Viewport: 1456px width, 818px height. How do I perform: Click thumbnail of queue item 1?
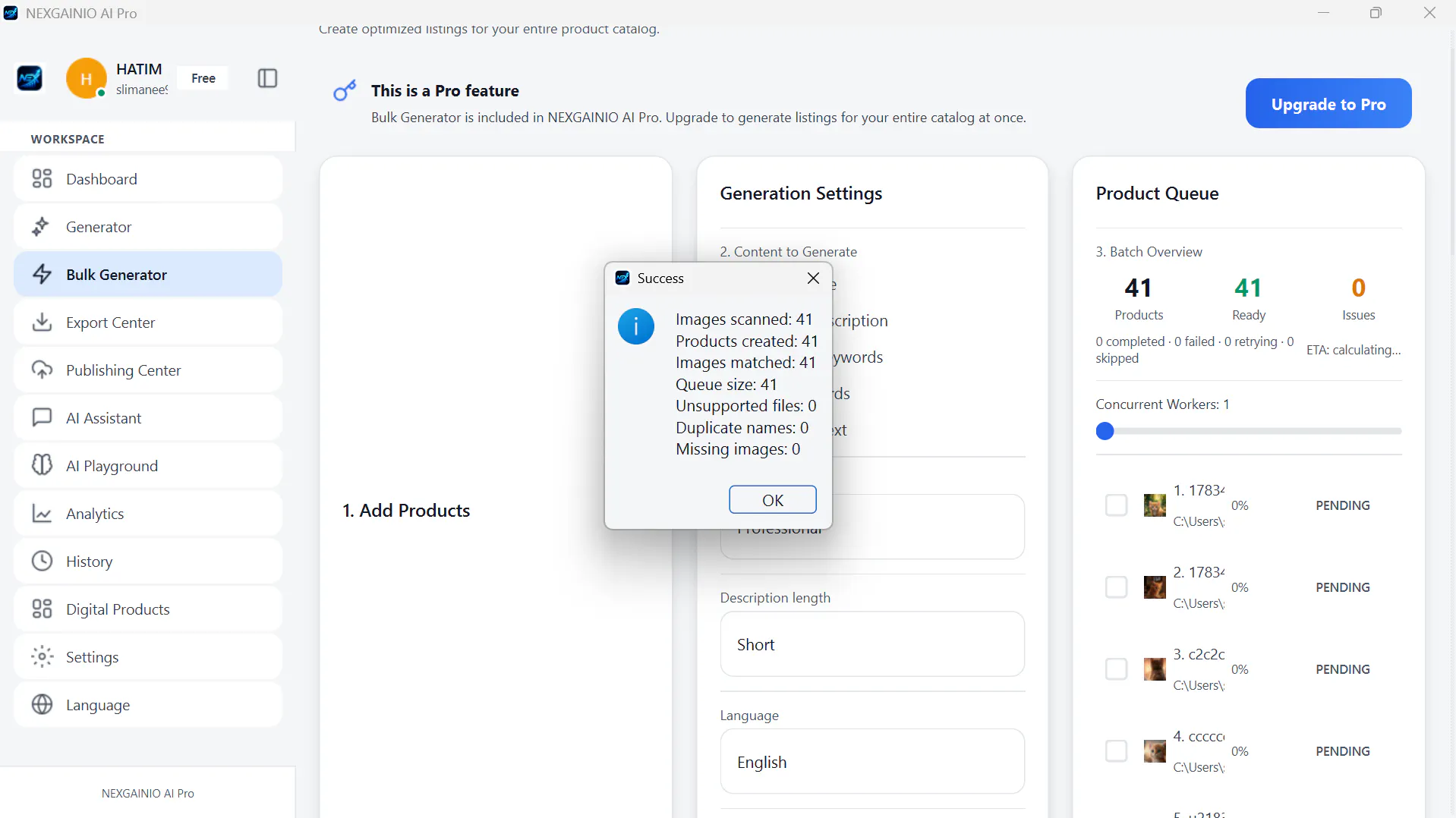coord(1155,505)
